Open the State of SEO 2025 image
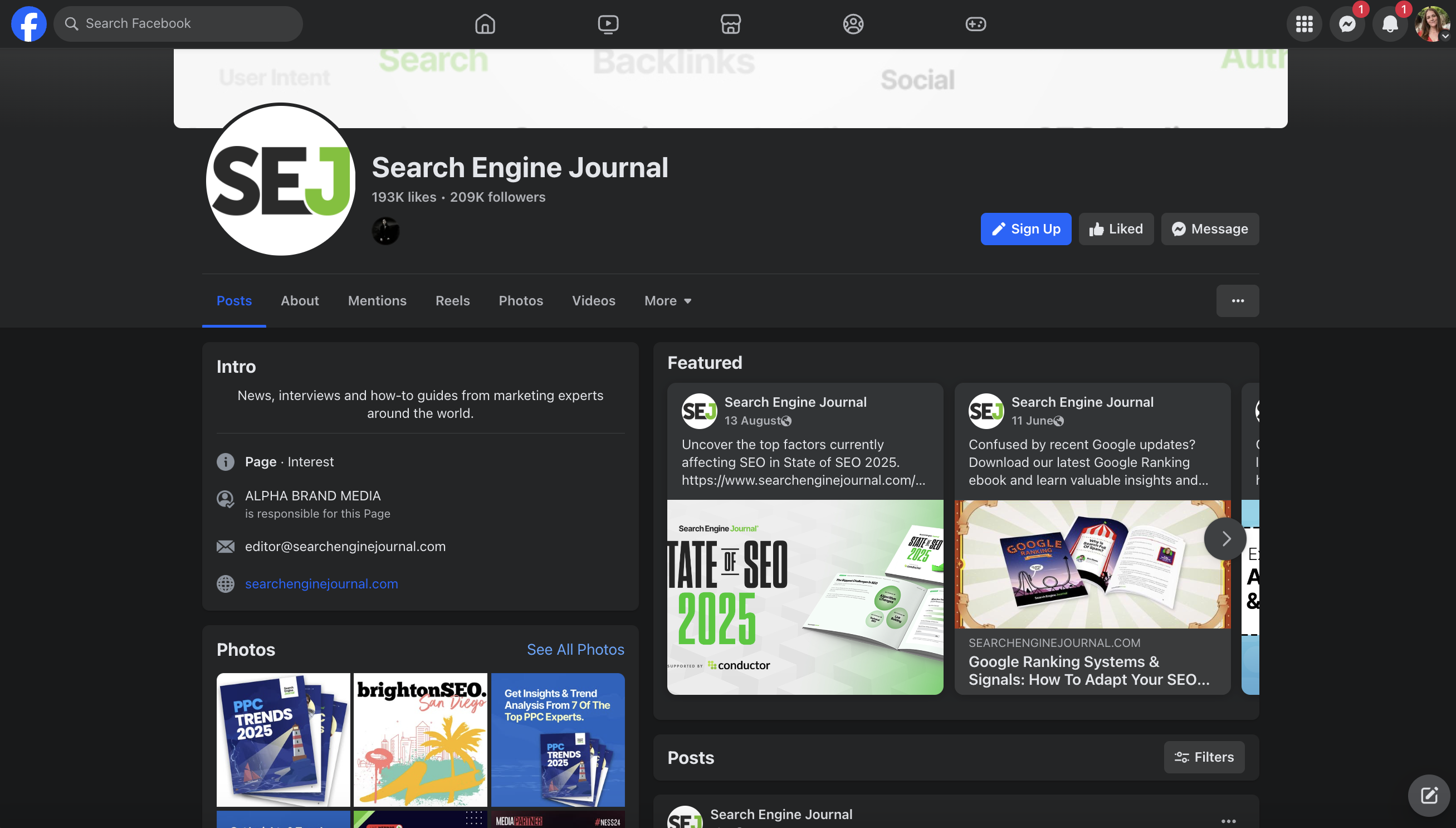Viewport: 1456px width, 828px height. pos(805,597)
